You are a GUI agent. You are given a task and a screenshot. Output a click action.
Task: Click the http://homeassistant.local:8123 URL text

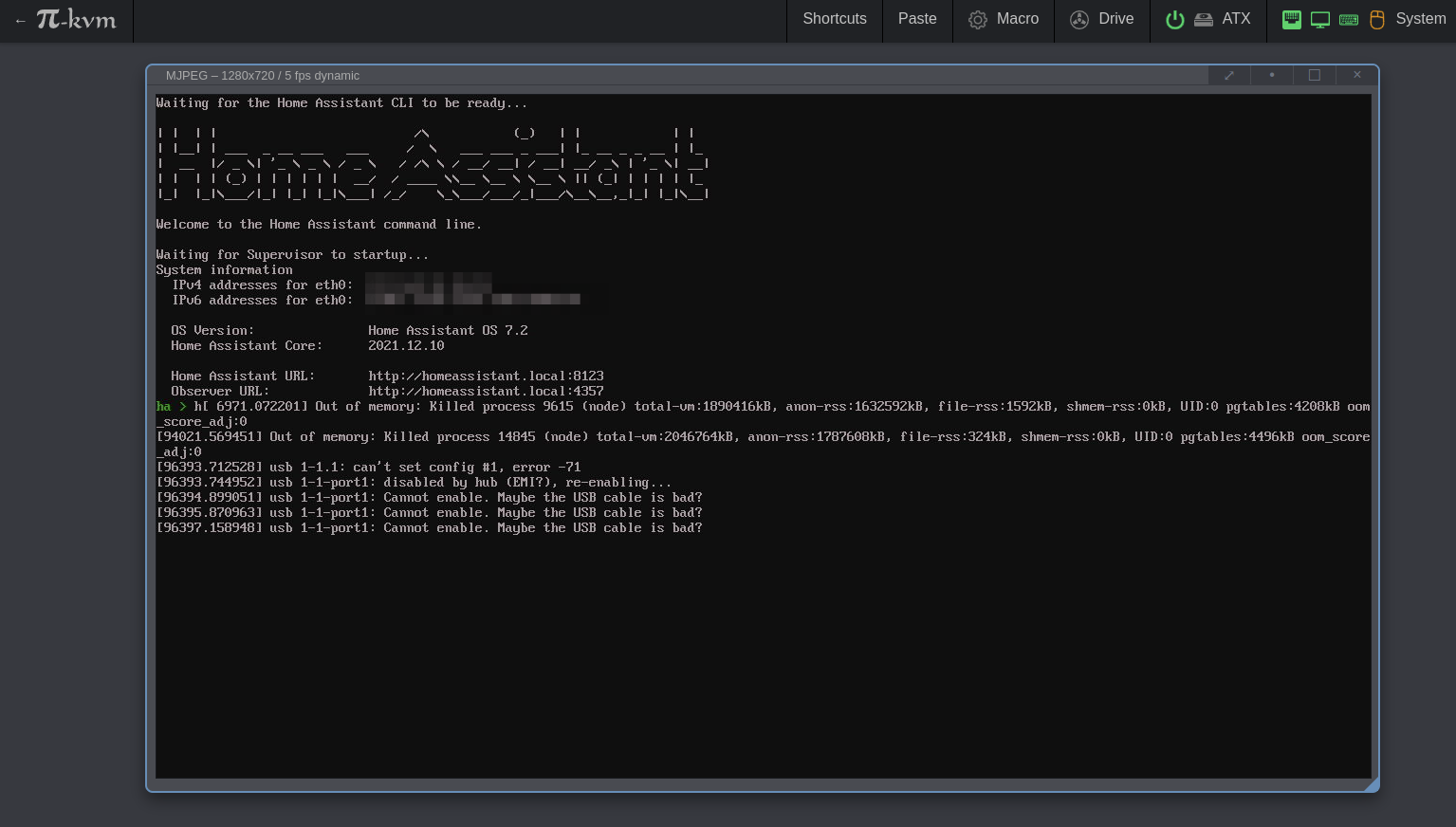(486, 376)
